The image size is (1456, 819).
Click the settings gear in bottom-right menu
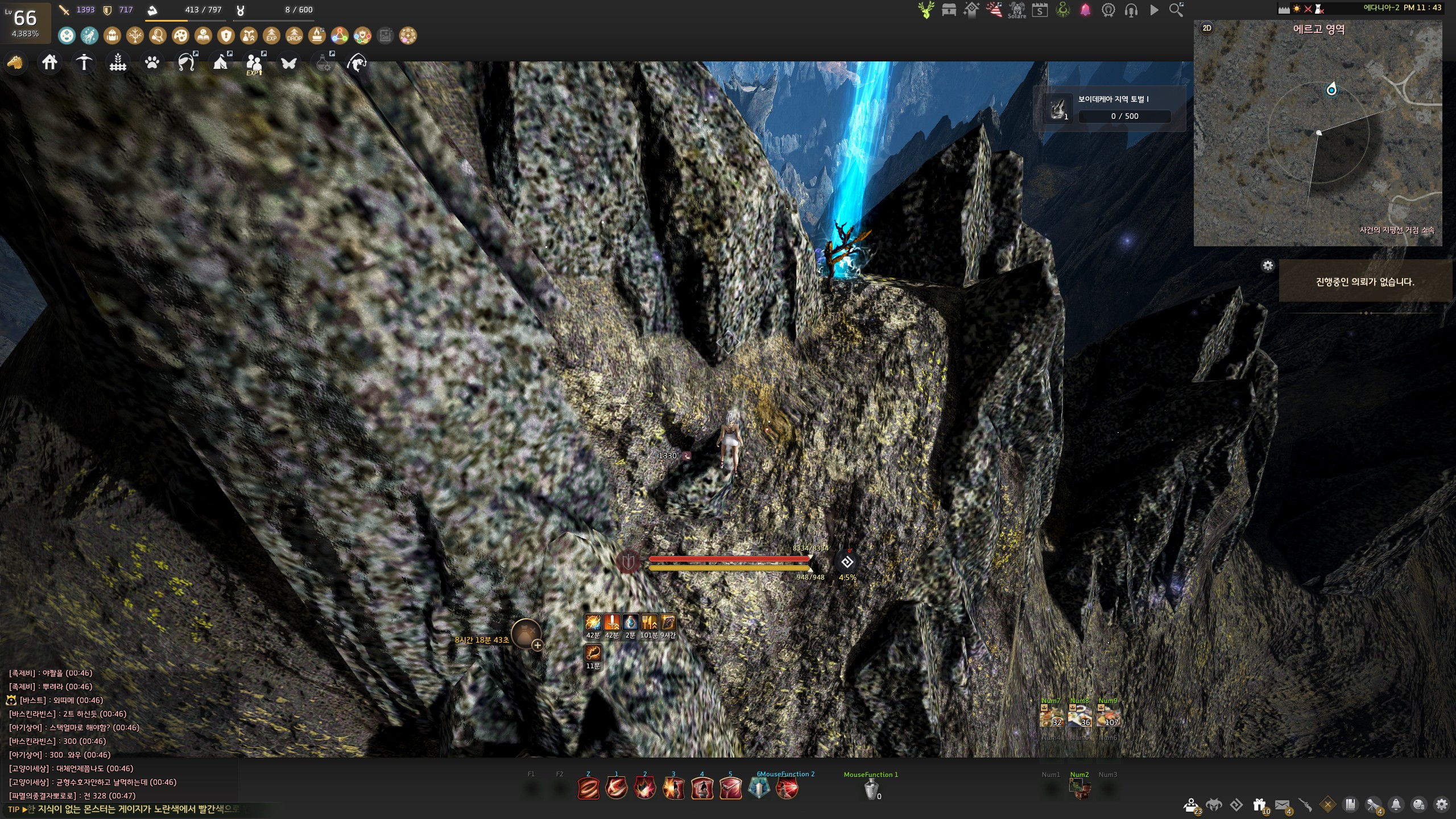[x=1441, y=804]
